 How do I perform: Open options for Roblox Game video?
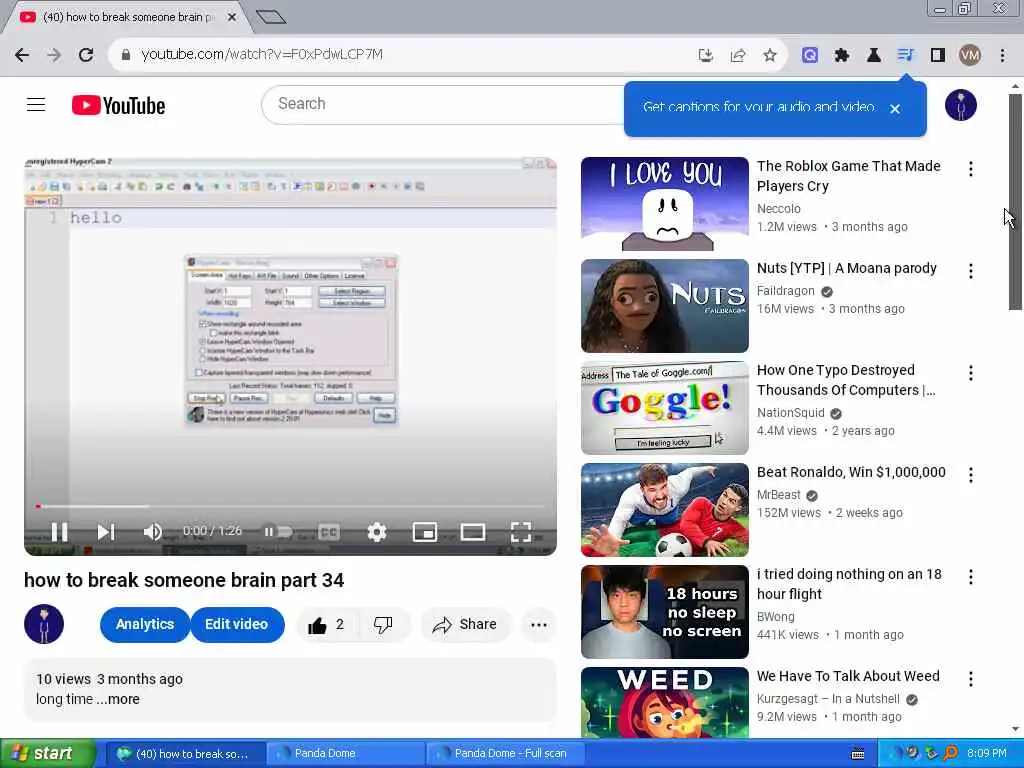coord(971,169)
